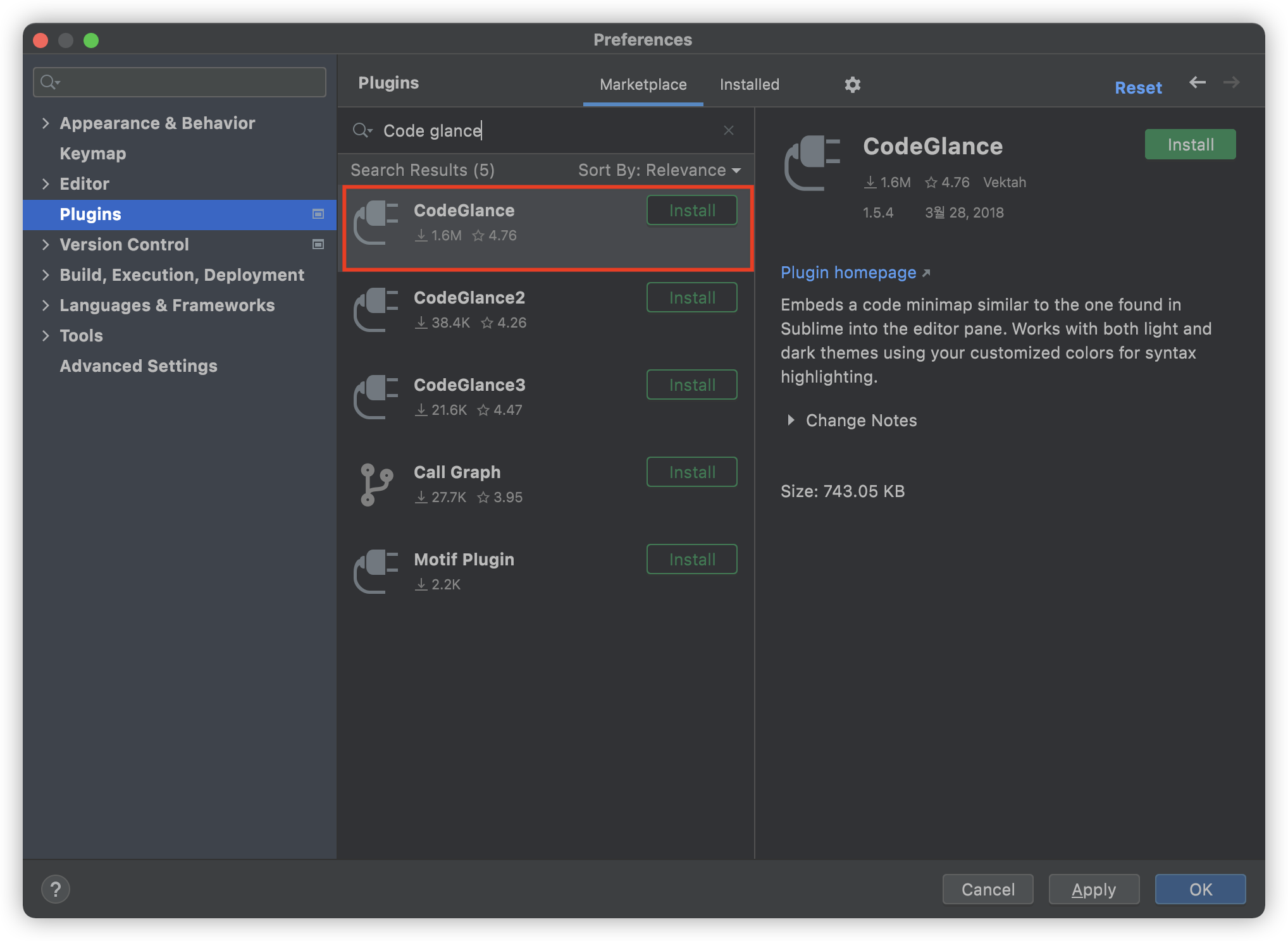Viewport: 1288px width, 941px height.
Task: Click the Vektah vendor name
Action: point(1005,183)
